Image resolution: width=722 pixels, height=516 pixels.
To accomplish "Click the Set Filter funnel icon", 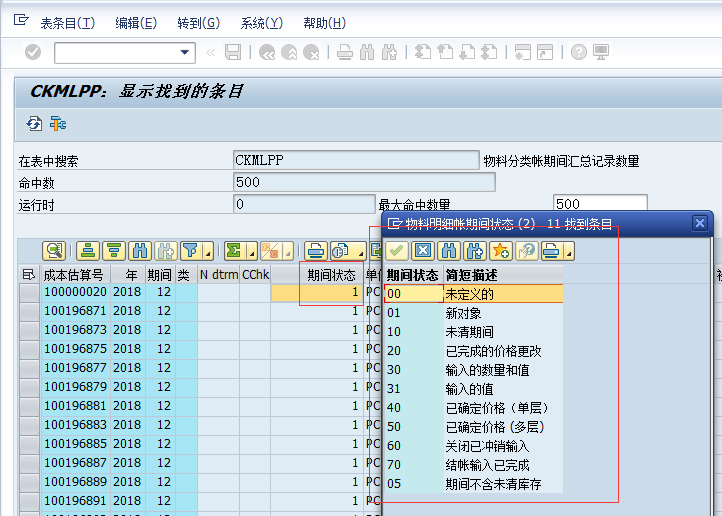I will pos(191,251).
